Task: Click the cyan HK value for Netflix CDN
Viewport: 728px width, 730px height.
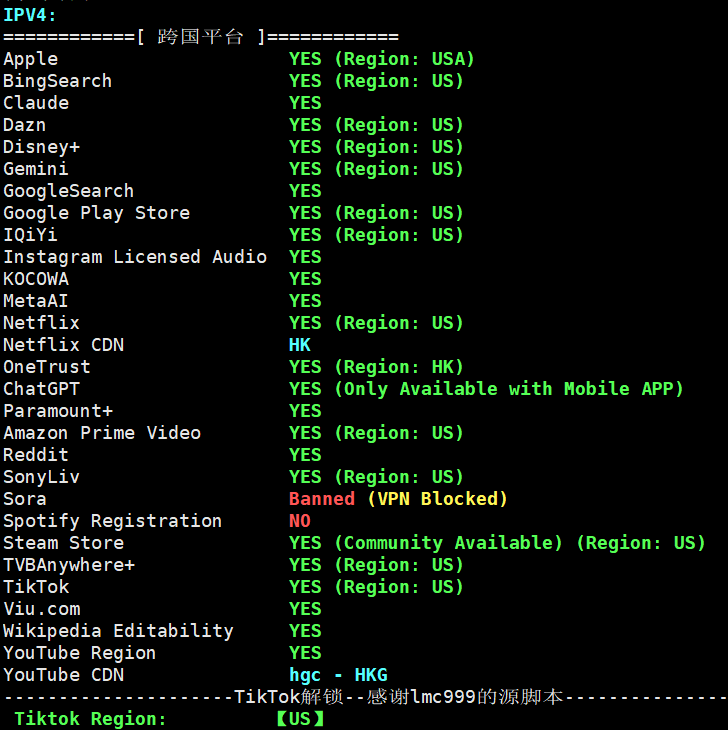Action: click(x=300, y=345)
